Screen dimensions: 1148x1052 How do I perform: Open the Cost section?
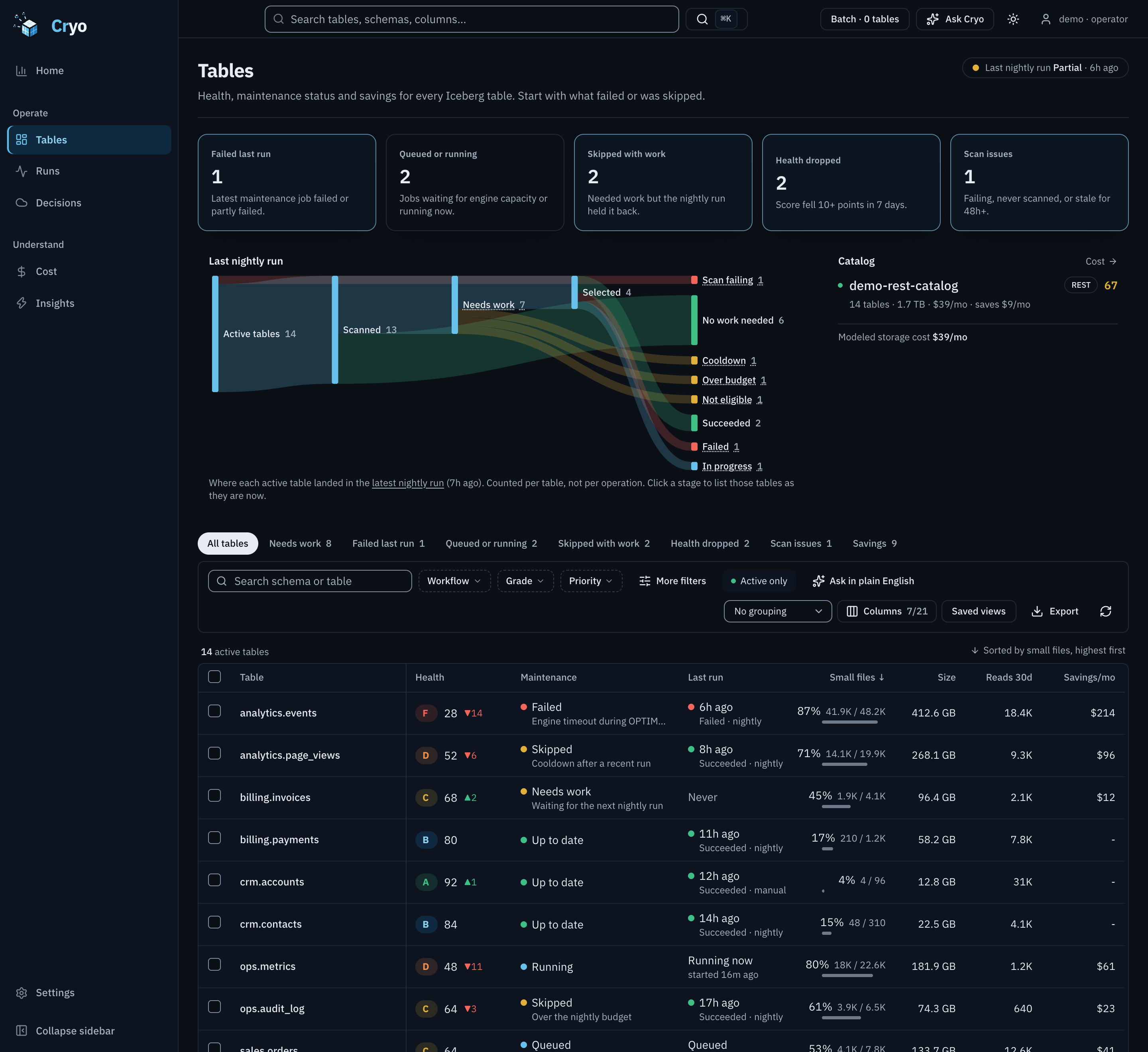(89, 271)
